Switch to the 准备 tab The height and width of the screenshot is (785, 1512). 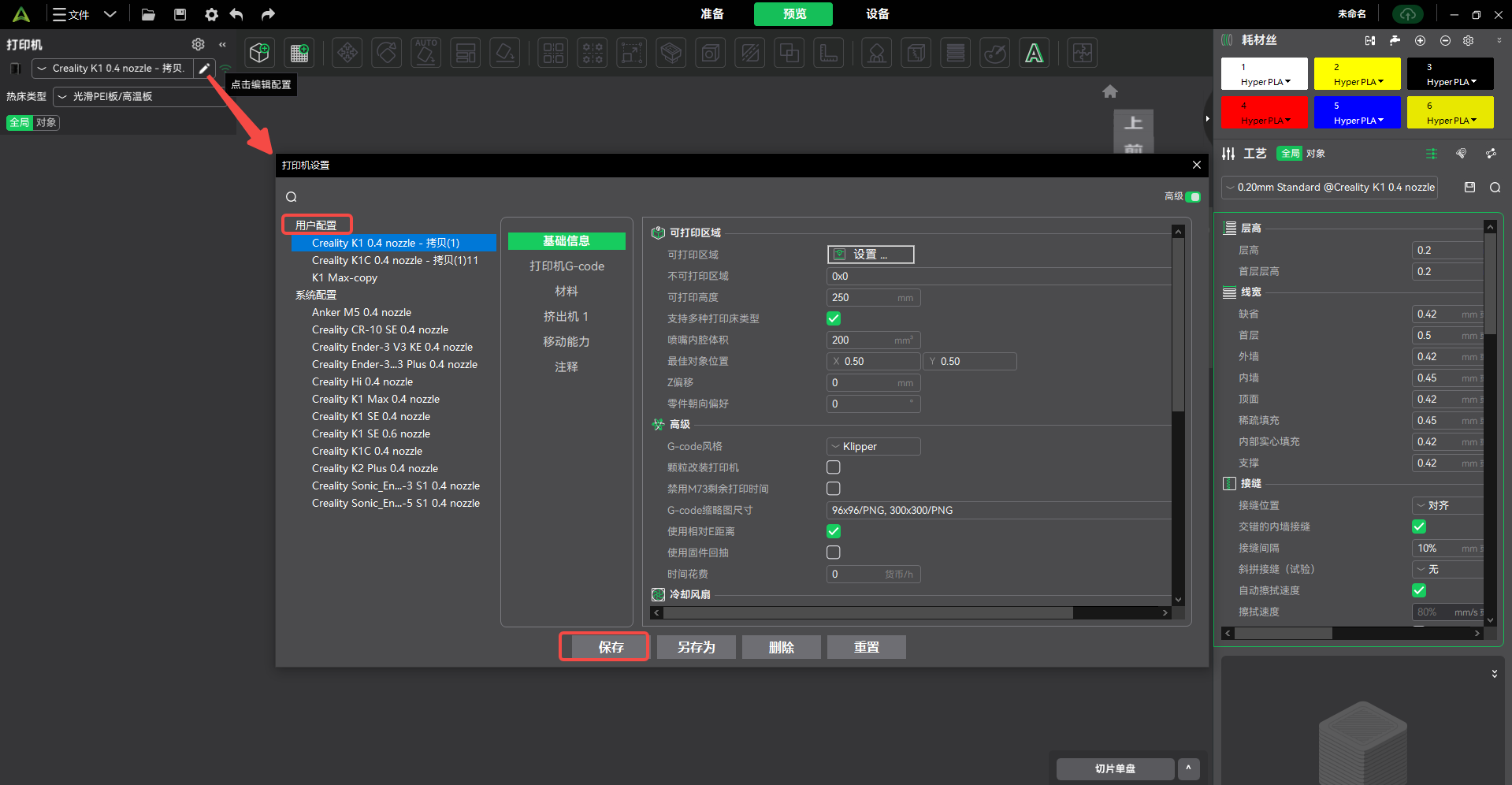(712, 14)
